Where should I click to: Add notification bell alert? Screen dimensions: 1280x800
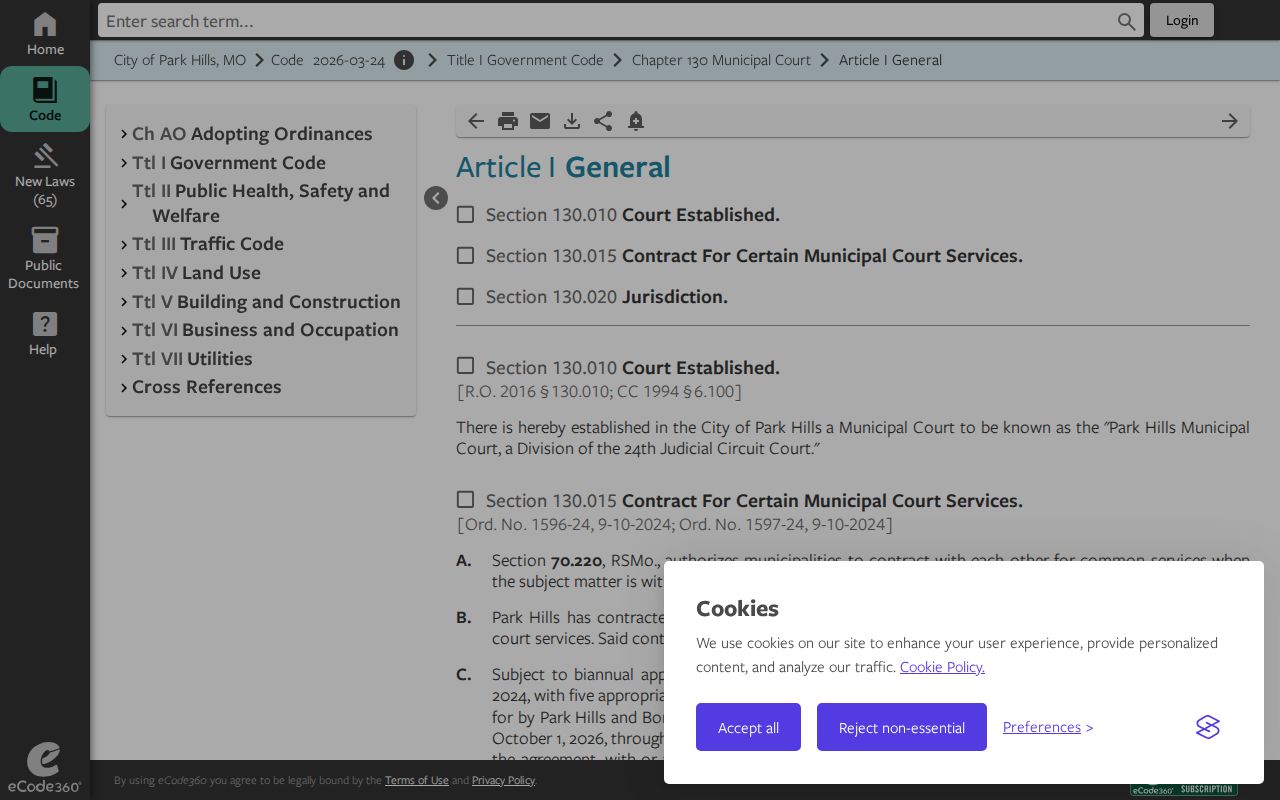coord(636,121)
